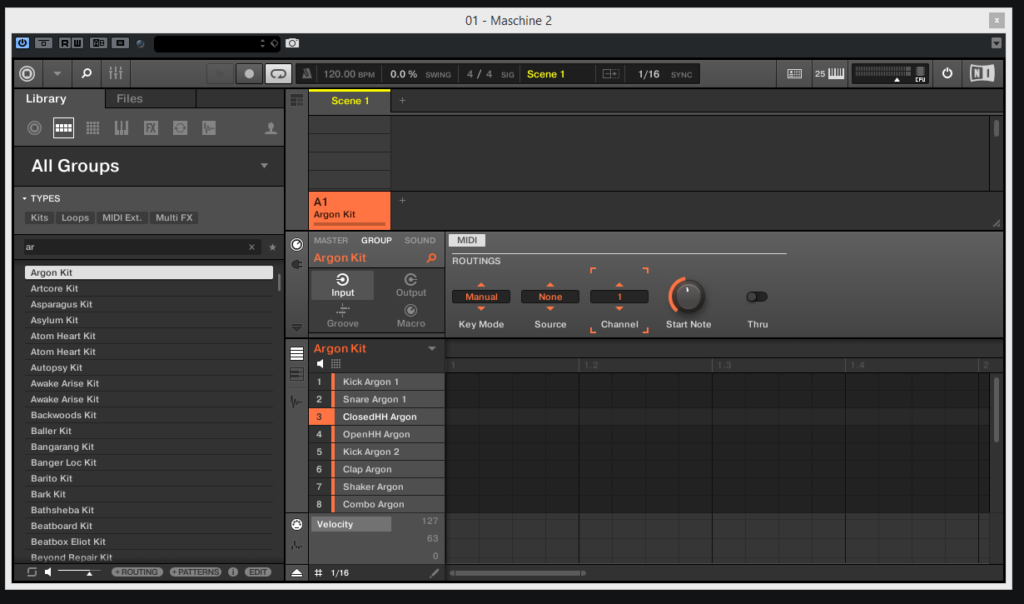
Task: Select the Instruments browser type icon
Action: [121, 128]
